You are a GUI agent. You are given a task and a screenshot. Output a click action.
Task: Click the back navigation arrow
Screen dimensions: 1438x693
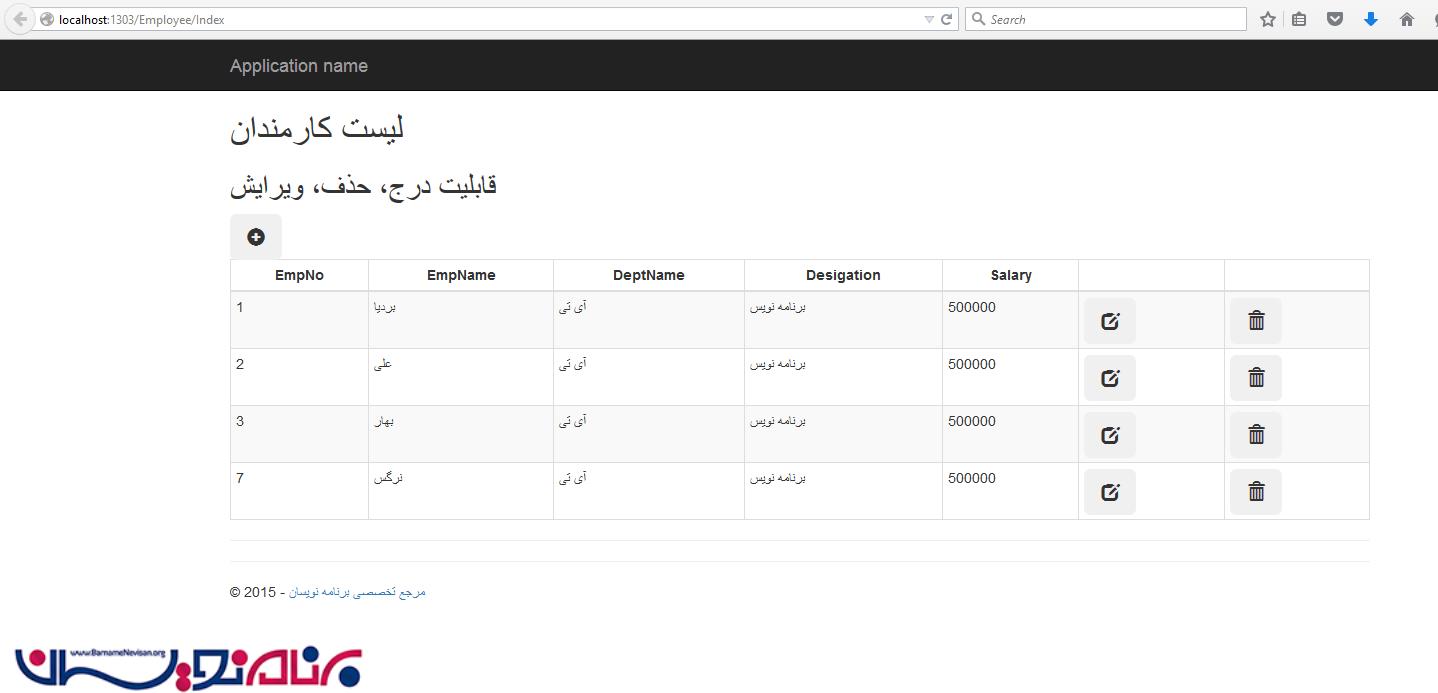pyautogui.click(x=18, y=18)
